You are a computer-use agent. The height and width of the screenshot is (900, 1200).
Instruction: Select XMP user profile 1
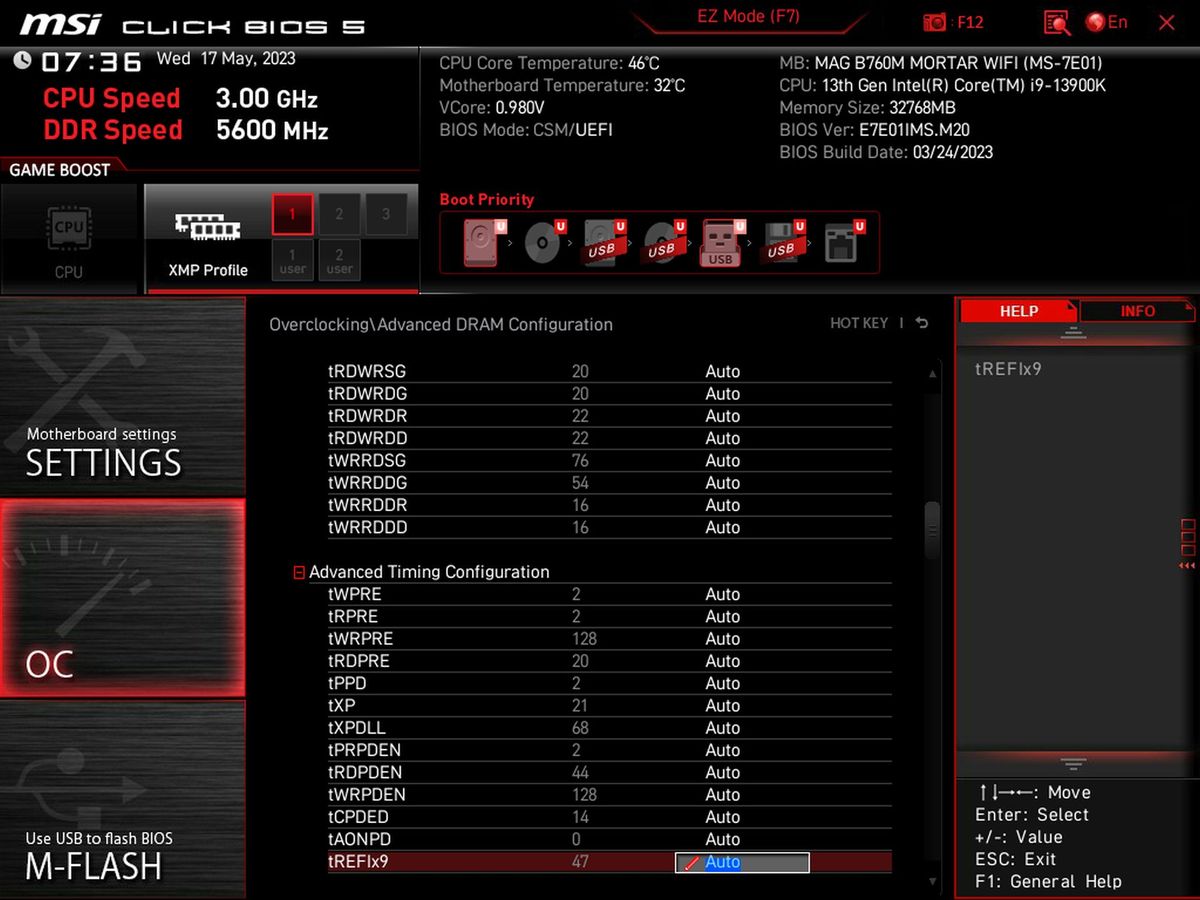pos(293,260)
